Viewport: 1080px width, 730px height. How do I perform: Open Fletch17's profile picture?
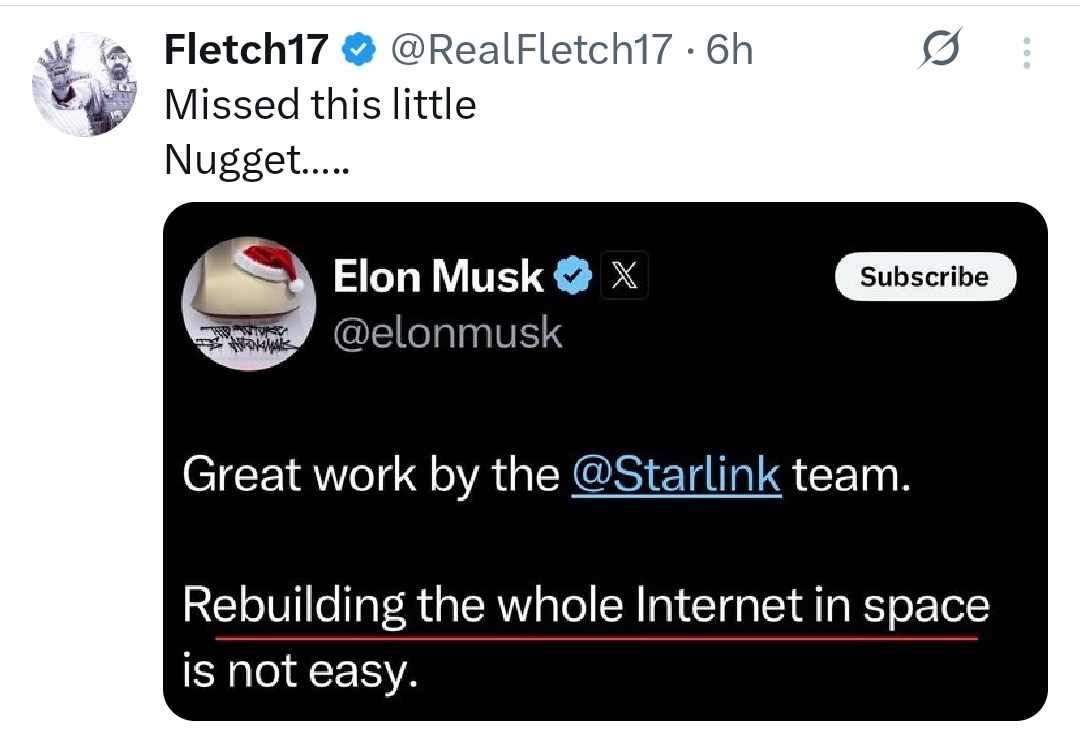pos(84,84)
